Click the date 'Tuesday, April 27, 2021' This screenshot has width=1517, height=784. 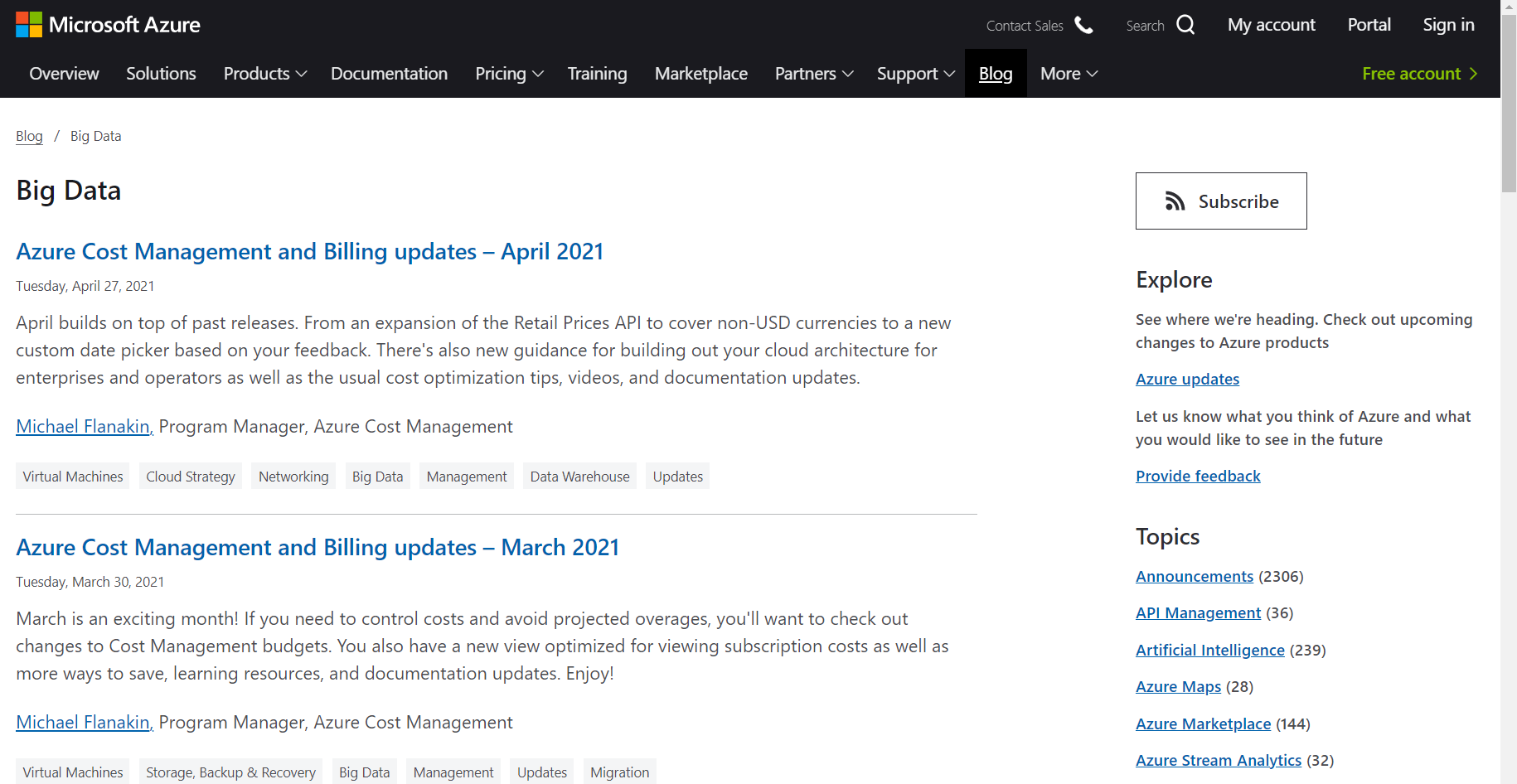click(x=85, y=286)
